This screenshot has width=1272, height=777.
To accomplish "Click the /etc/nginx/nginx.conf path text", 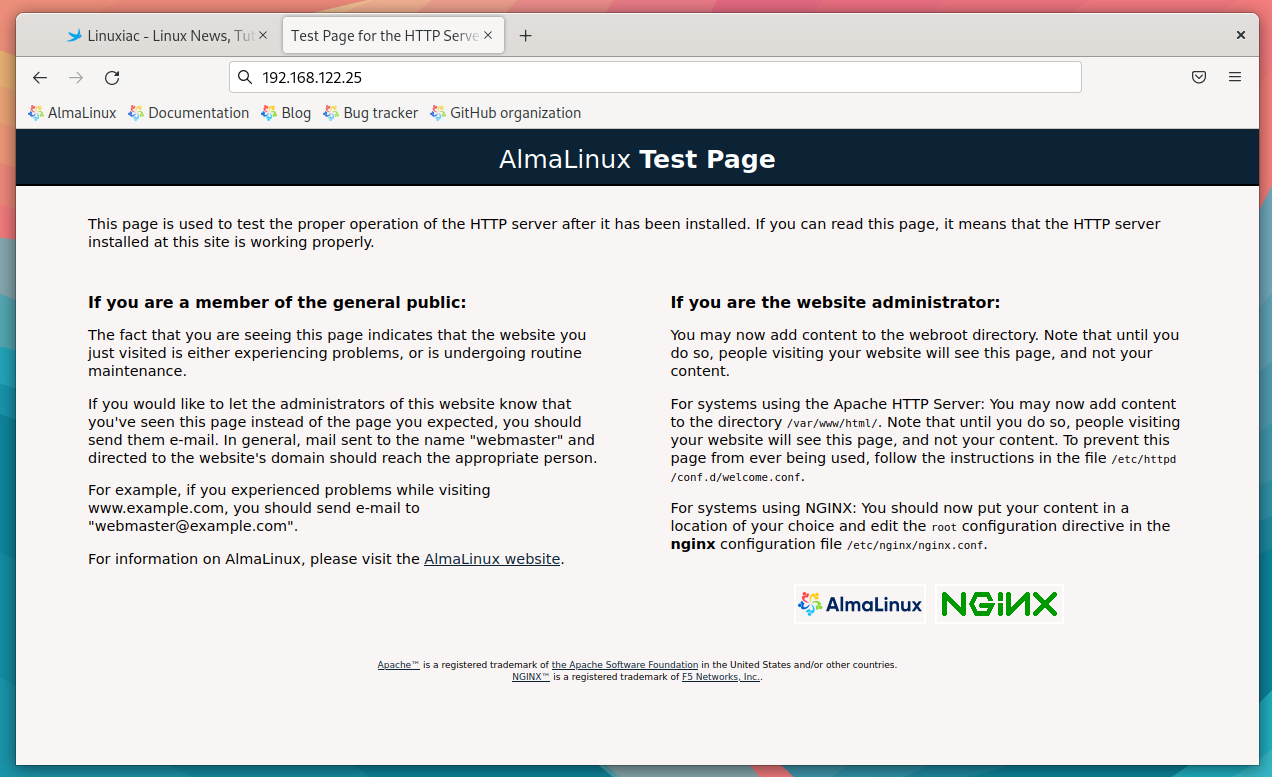I will click(x=915, y=546).
